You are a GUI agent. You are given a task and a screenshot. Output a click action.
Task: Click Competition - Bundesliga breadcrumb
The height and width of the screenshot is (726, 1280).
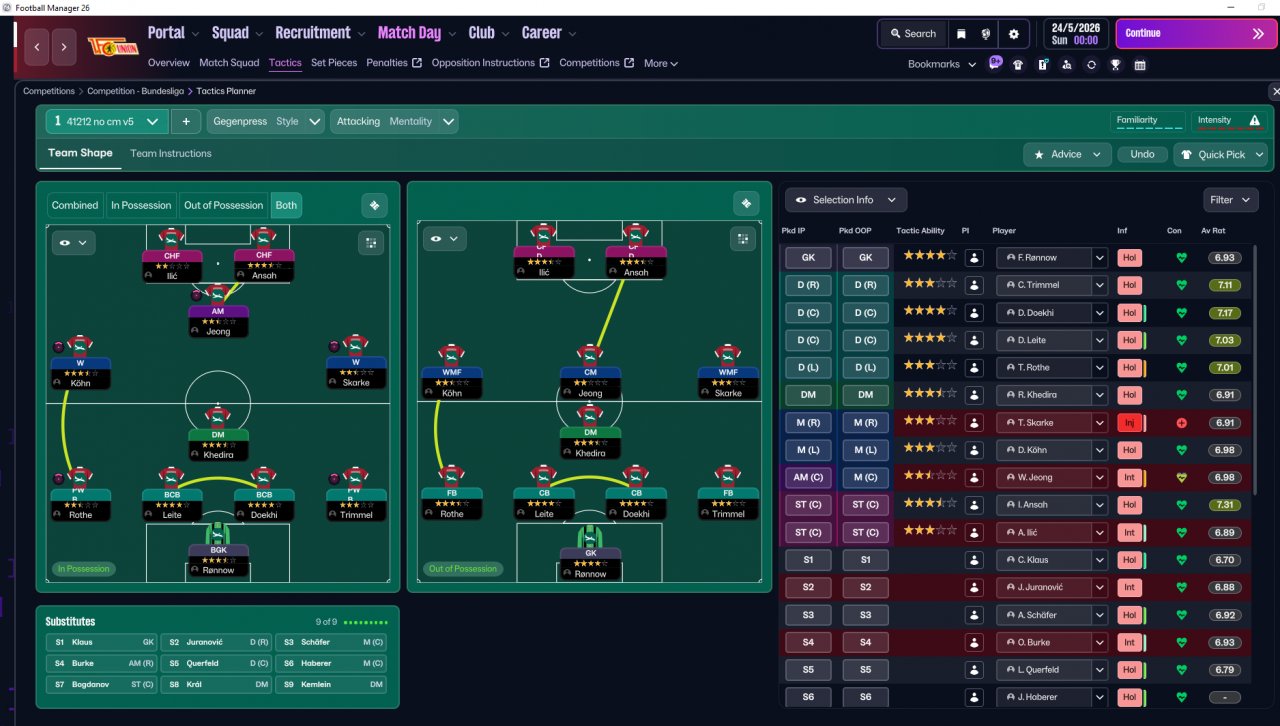coord(134,91)
